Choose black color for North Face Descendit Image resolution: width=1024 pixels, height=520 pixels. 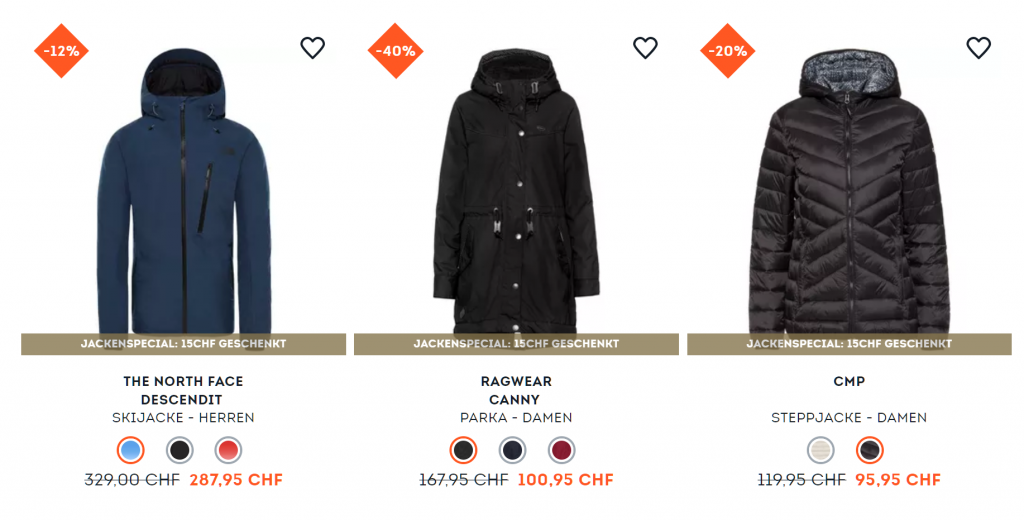click(x=180, y=450)
